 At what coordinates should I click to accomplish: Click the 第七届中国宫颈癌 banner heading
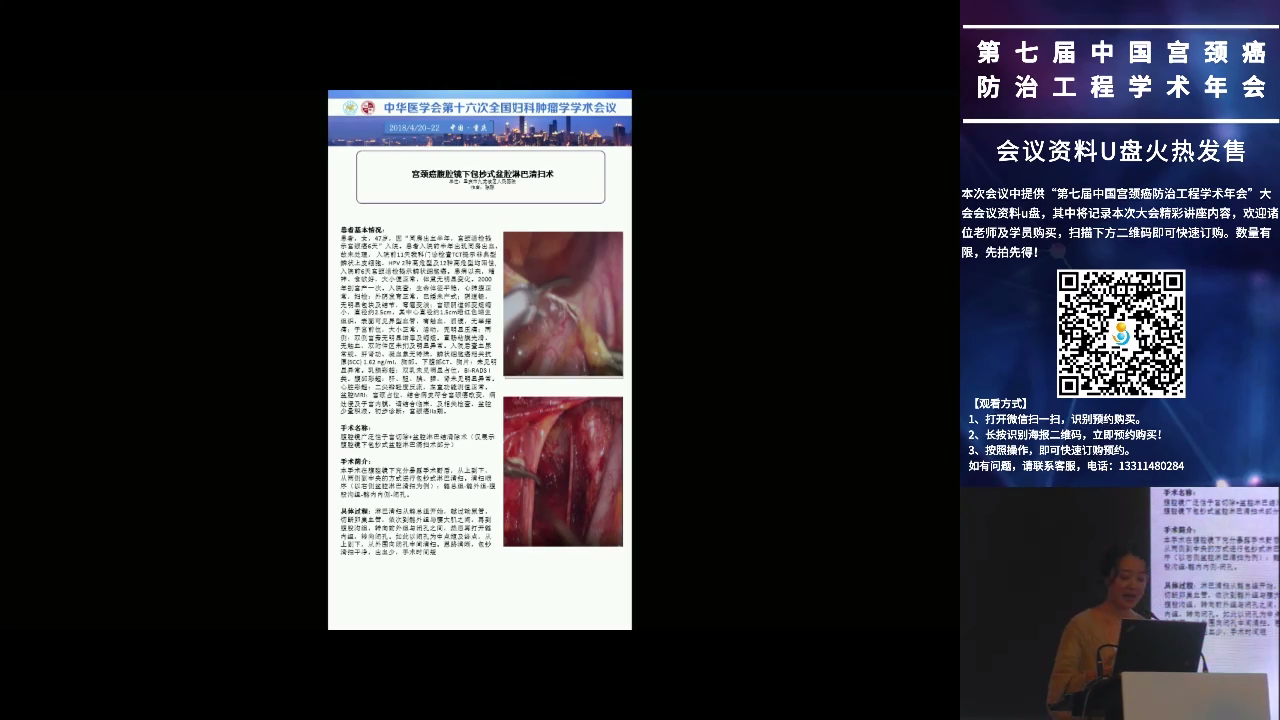(1120, 52)
